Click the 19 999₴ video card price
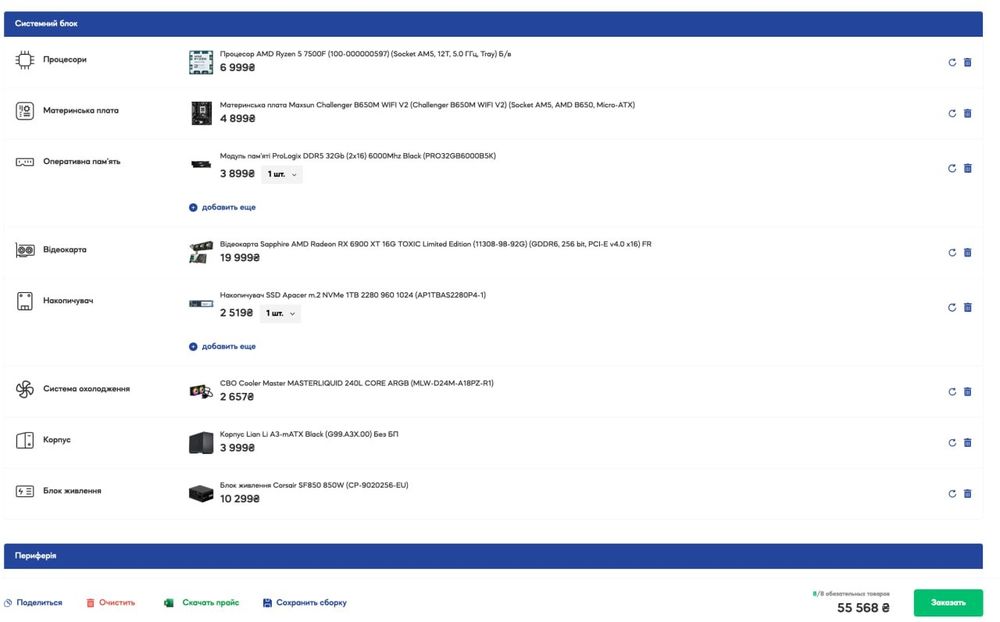The image size is (1000, 622). point(240,258)
